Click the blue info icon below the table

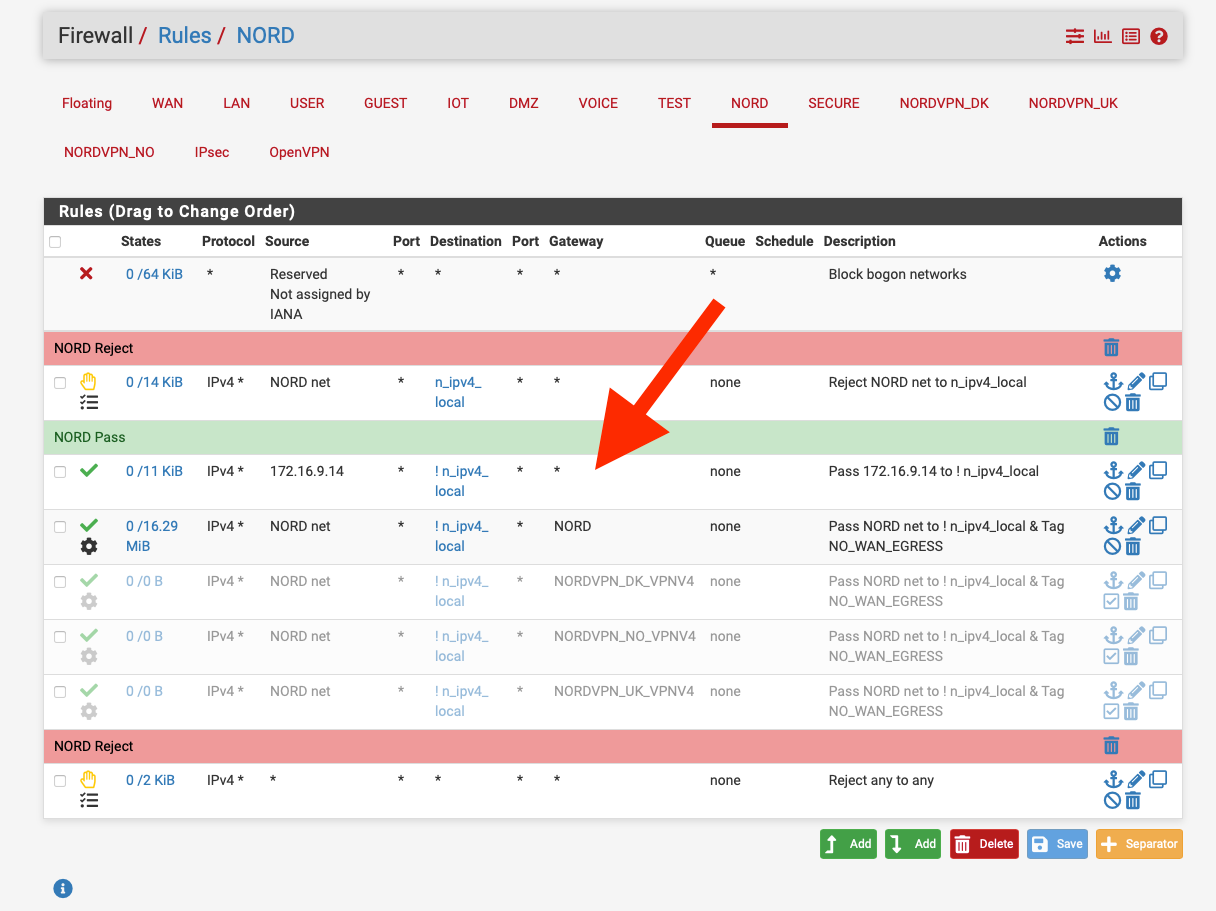pos(62,888)
